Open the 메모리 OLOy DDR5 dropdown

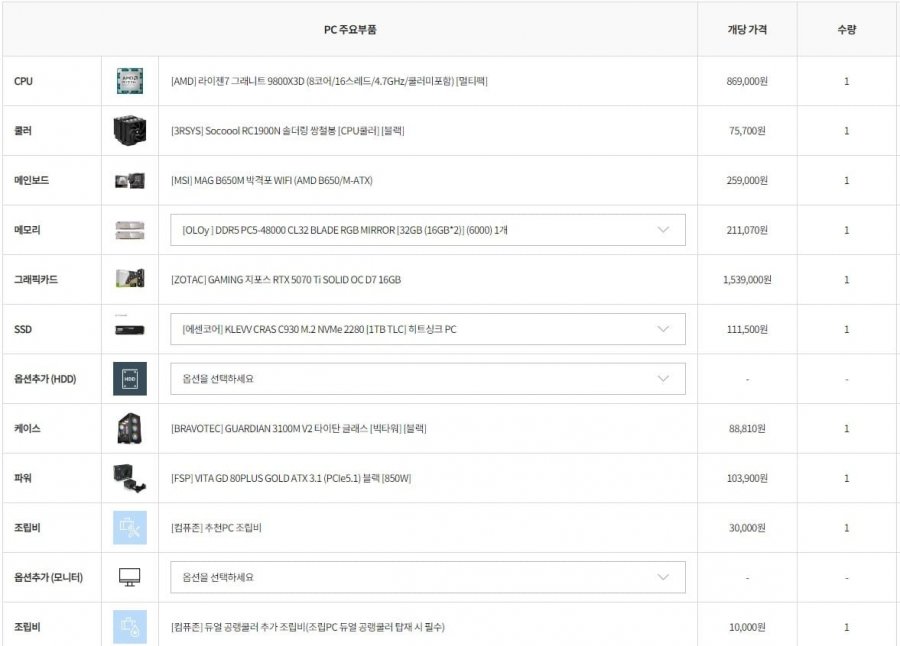[x=428, y=230]
